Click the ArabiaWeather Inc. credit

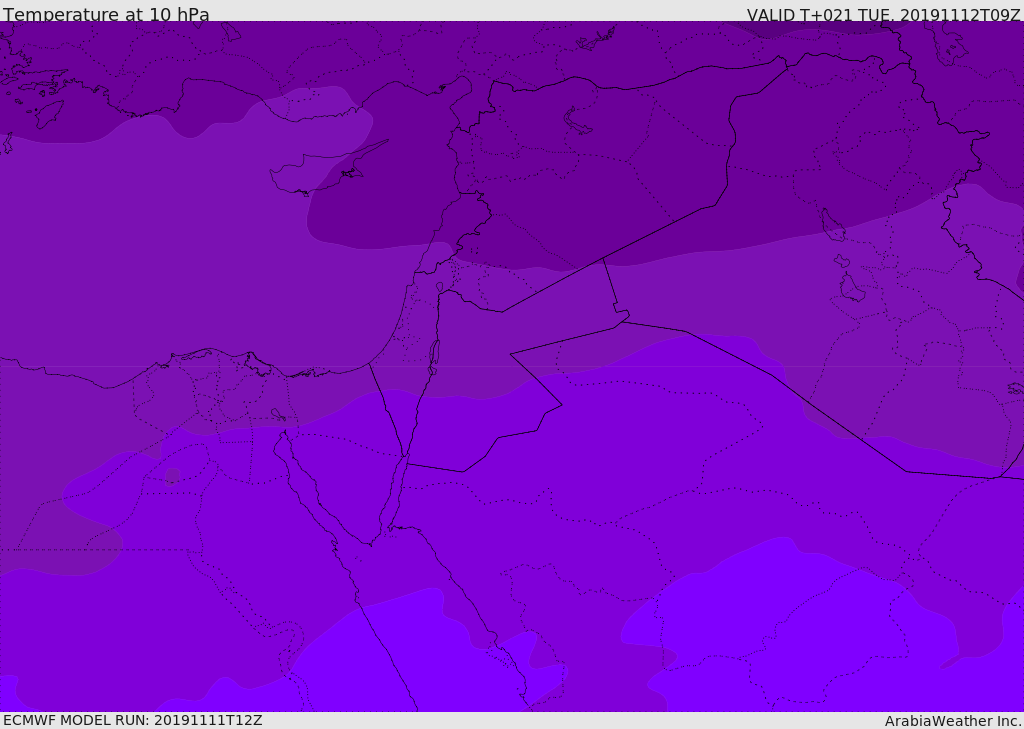point(953,721)
